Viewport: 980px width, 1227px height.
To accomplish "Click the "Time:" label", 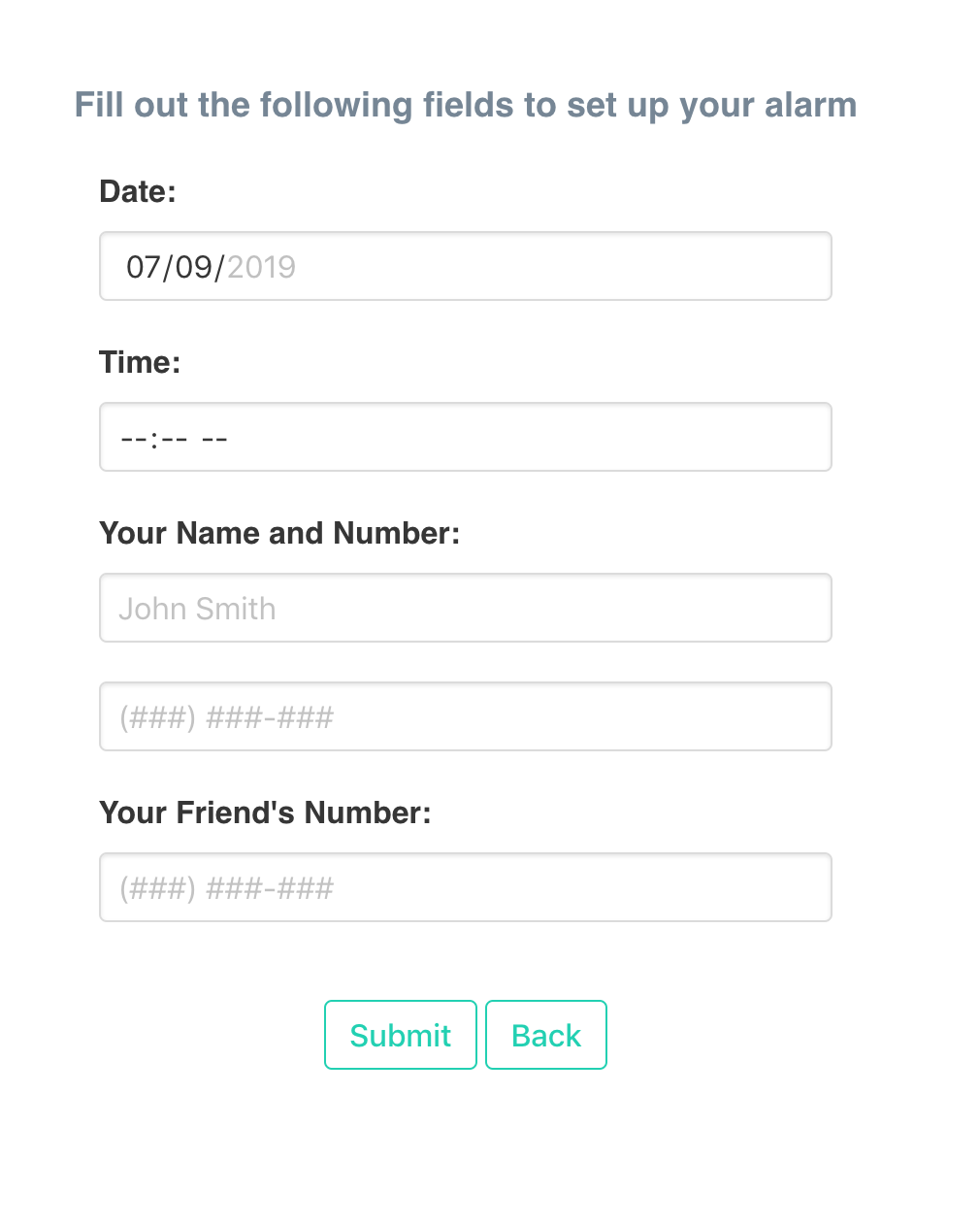I will tap(140, 362).
